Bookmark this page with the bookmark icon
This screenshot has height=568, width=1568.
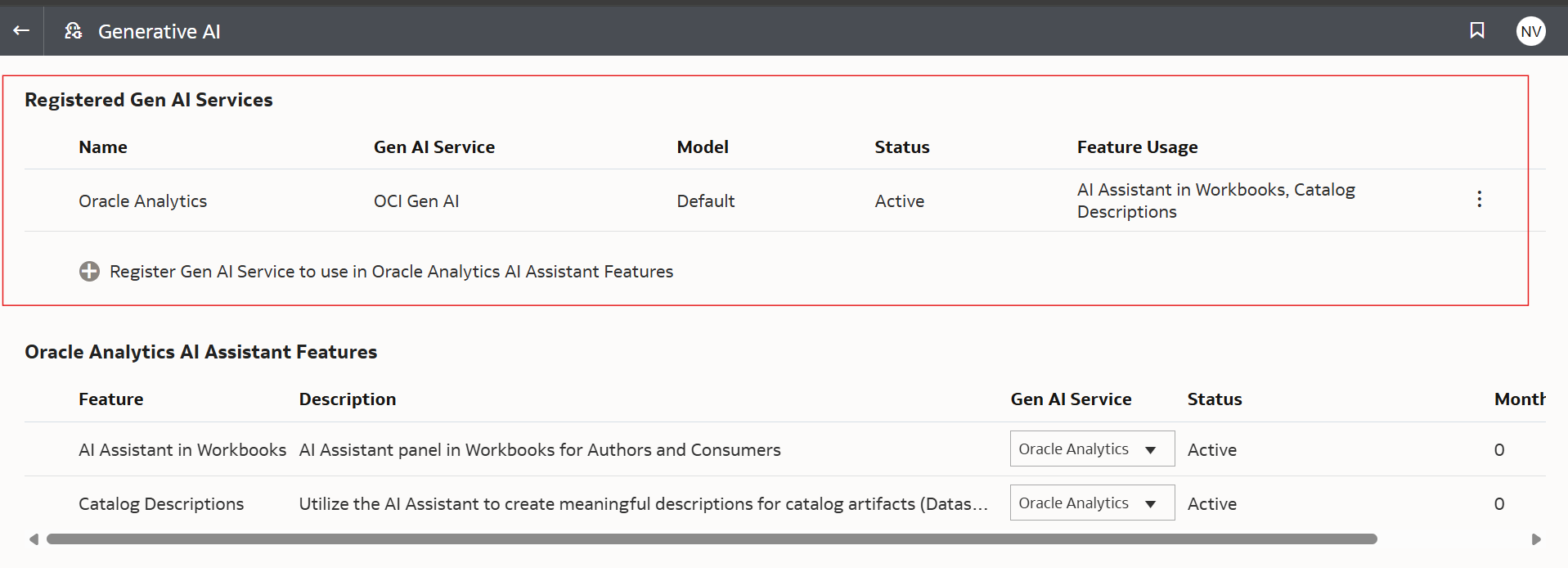pyautogui.click(x=1477, y=31)
